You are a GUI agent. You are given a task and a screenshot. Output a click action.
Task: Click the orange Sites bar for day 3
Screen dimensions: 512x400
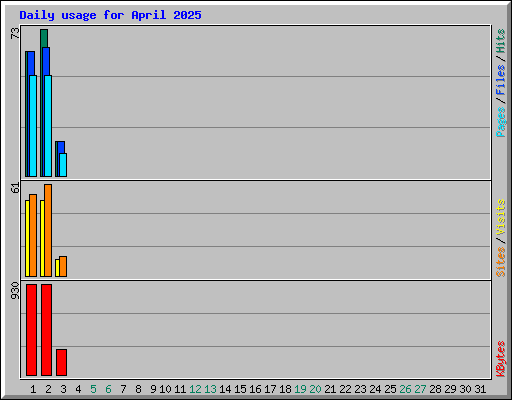[63, 266]
